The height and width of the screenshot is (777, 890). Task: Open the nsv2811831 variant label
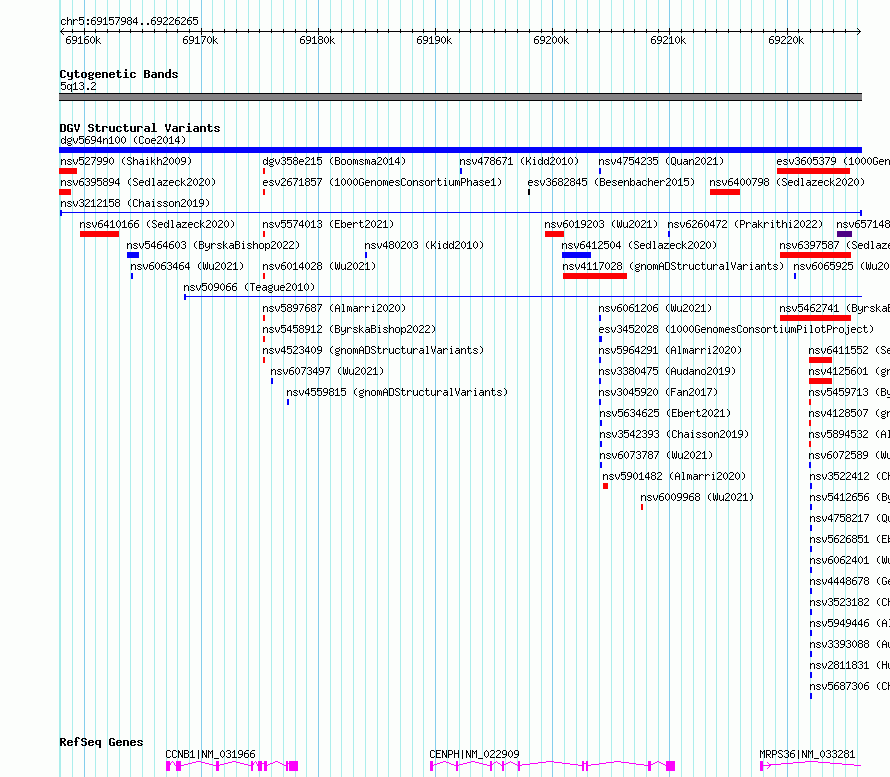pos(849,665)
